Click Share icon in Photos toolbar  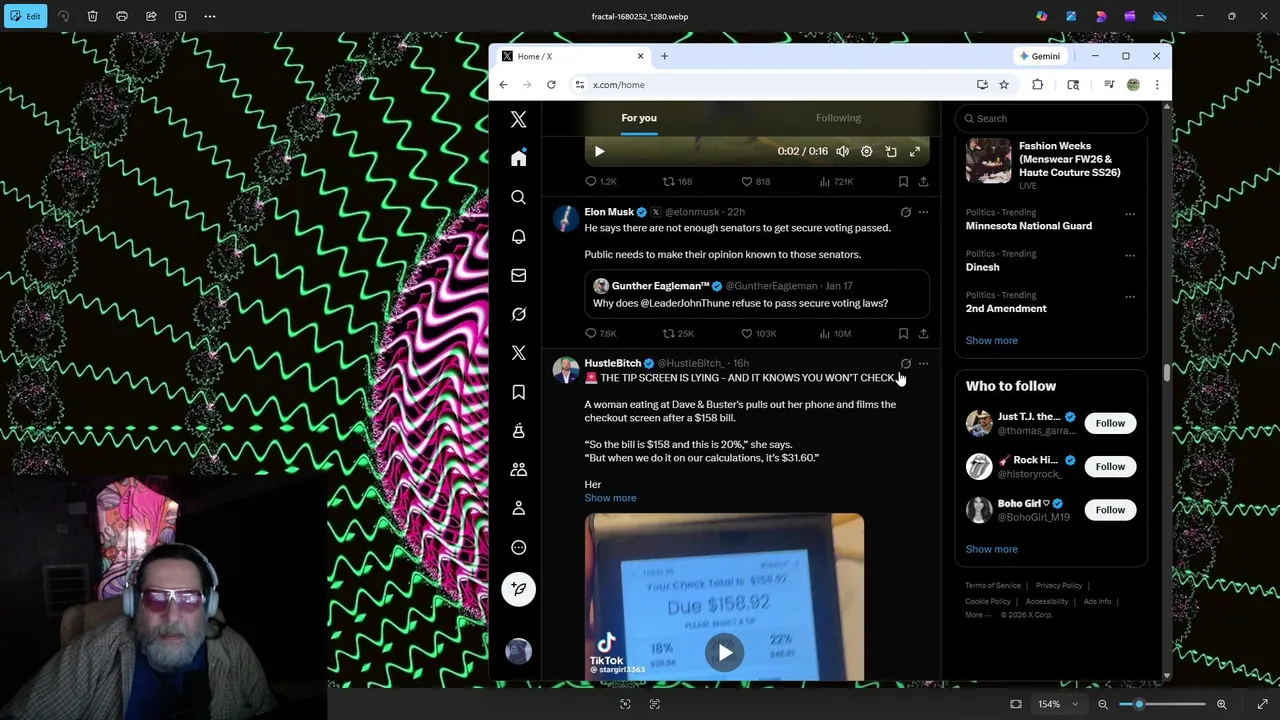151,16
